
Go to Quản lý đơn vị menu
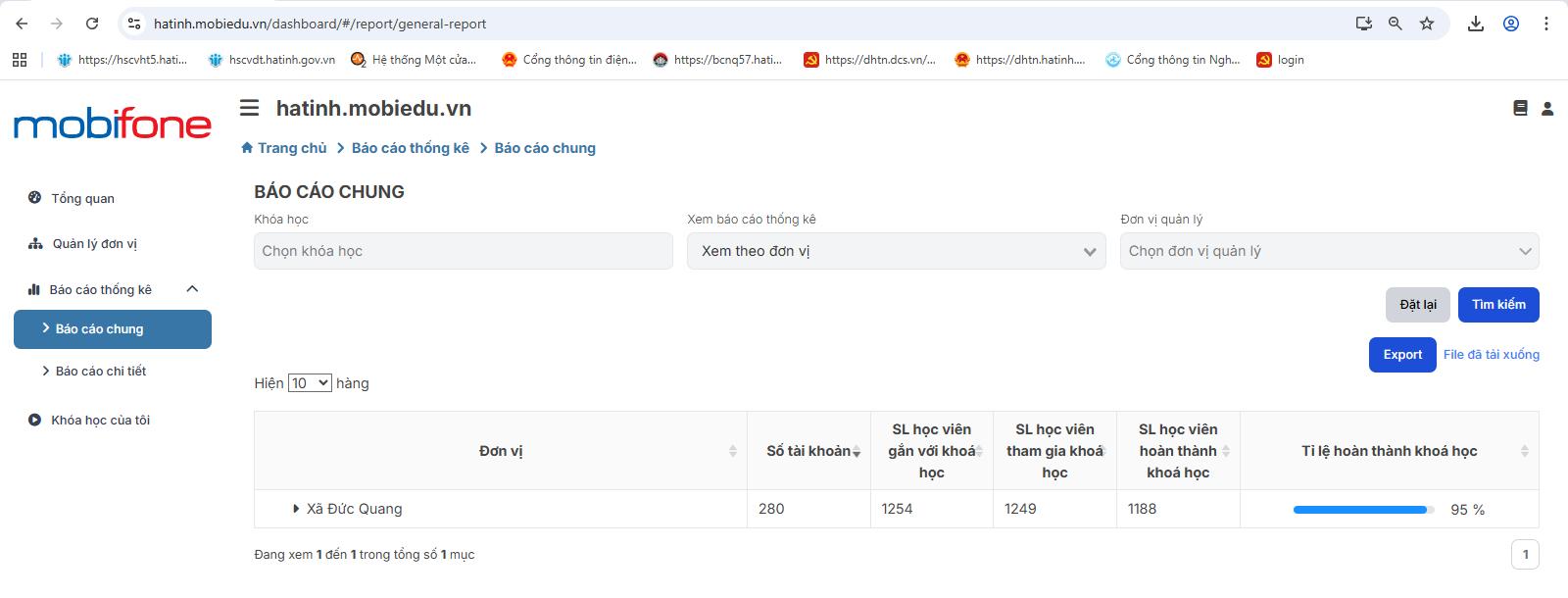[94, 244]
